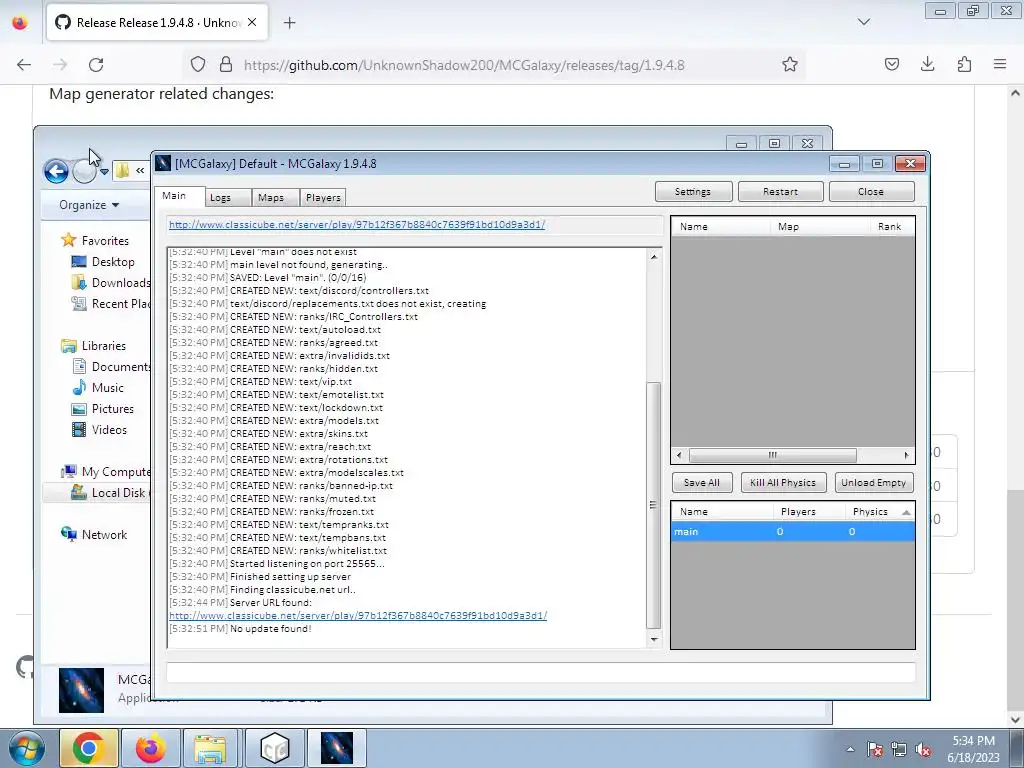Click MCGalaxy application thumbnail in details pane

click(81, 690)
